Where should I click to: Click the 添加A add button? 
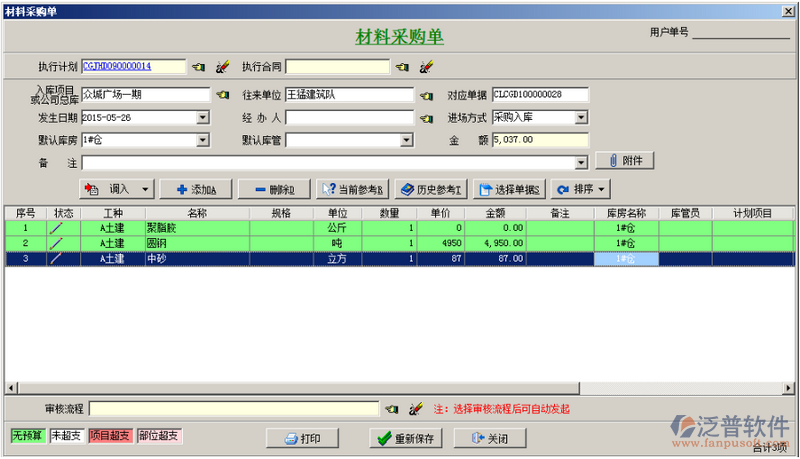coord(196,189)
